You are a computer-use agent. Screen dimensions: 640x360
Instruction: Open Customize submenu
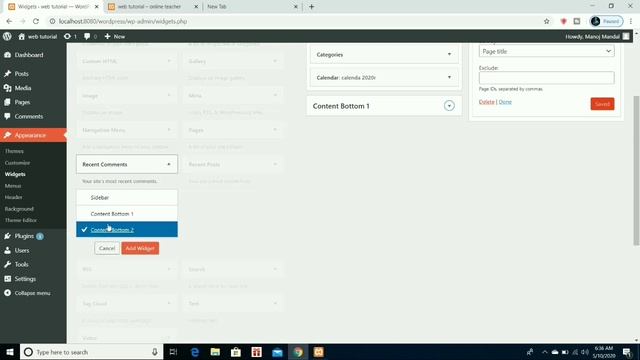tap(17, 162)
